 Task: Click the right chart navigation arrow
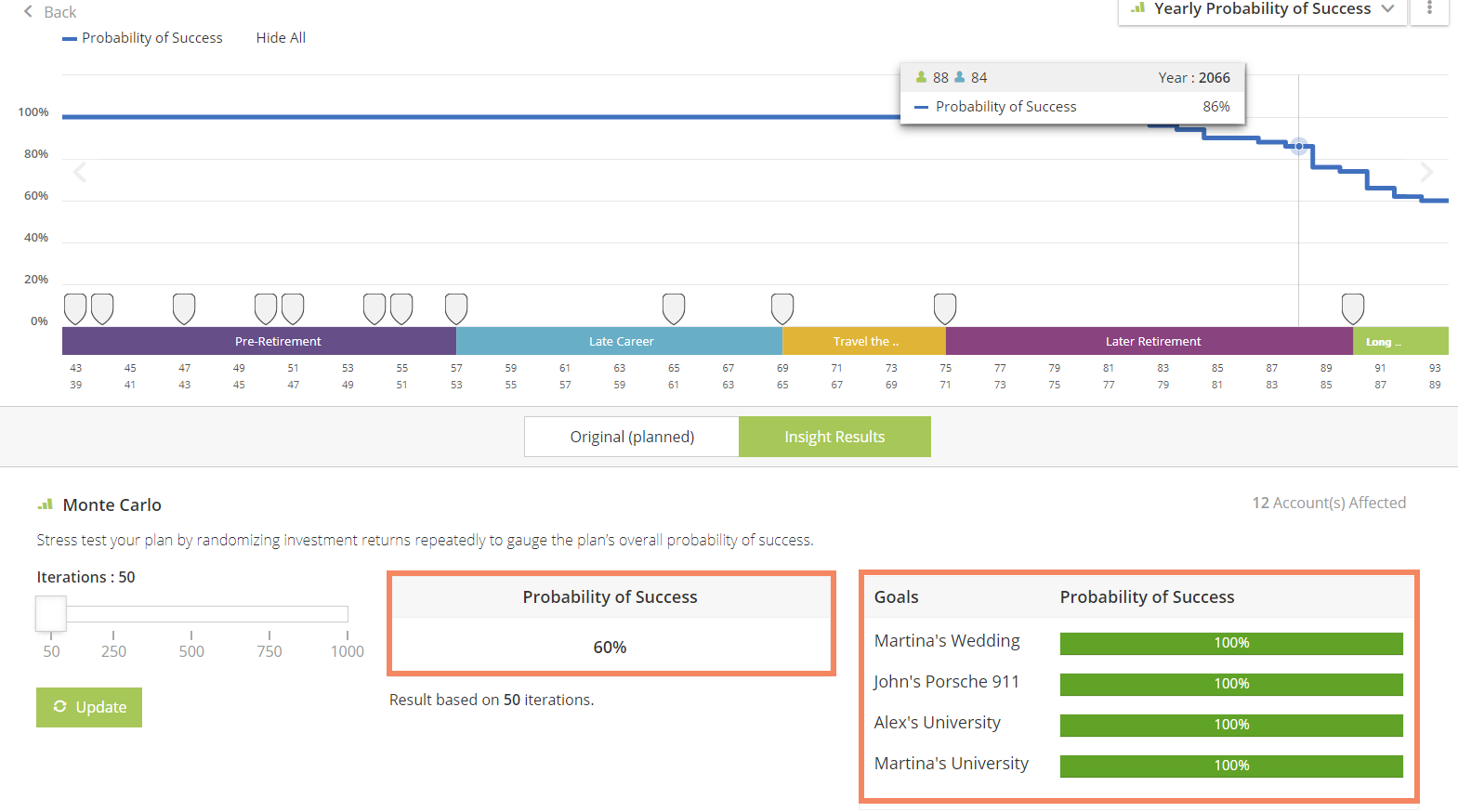point(1426,172)
